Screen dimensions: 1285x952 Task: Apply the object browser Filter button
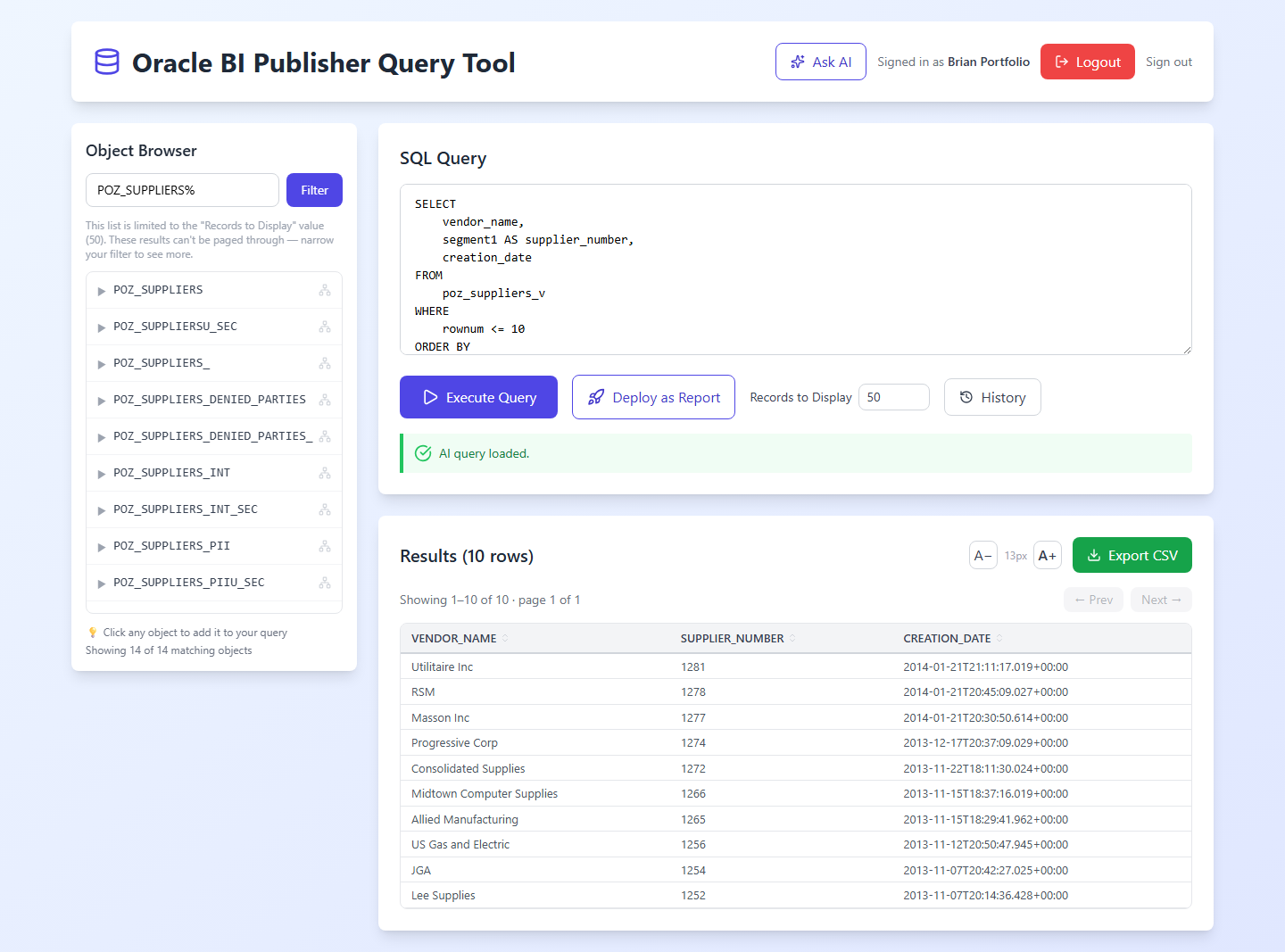tap(314, 190)
